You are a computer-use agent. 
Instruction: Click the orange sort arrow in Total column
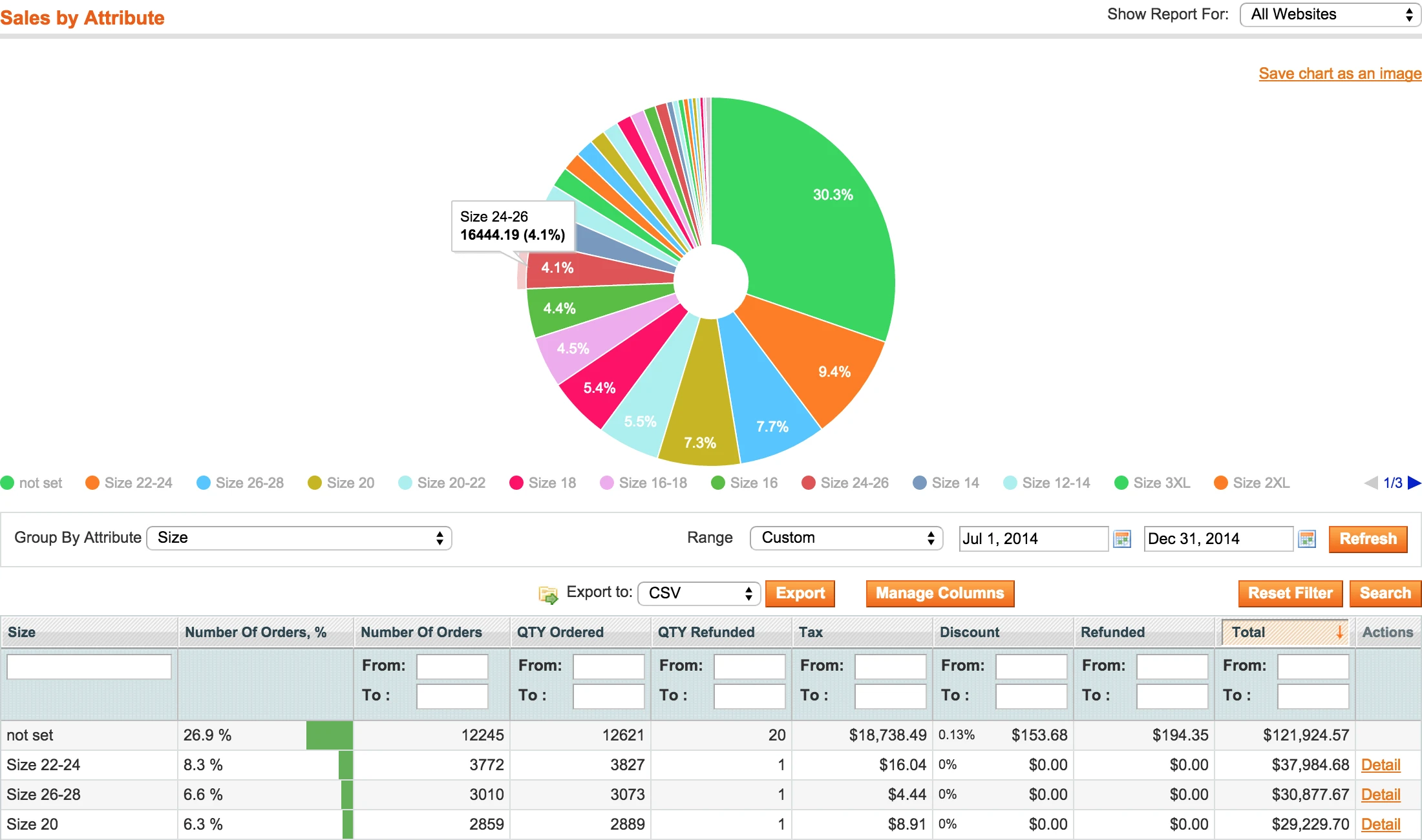(1339, 633)
